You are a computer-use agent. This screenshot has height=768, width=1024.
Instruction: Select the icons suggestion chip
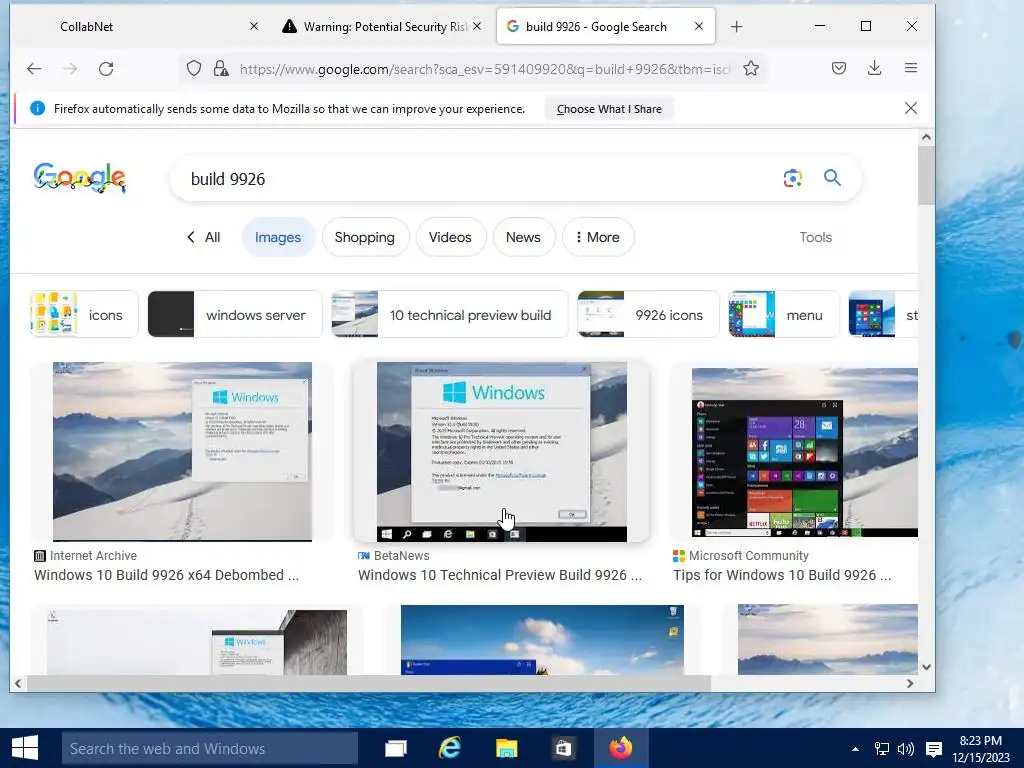coord(84,315)
